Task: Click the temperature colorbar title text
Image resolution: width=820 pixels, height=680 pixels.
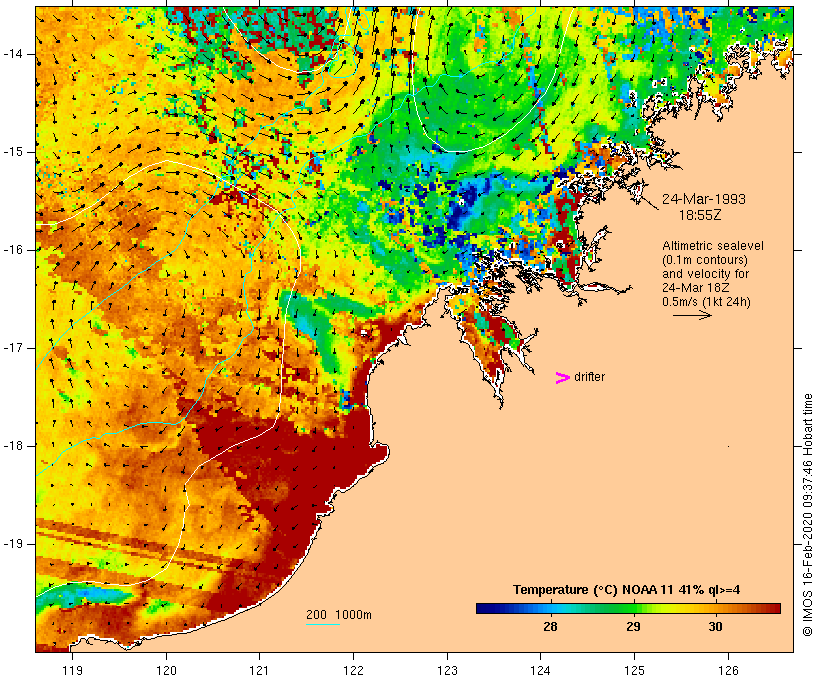Action: coord(627,590)
